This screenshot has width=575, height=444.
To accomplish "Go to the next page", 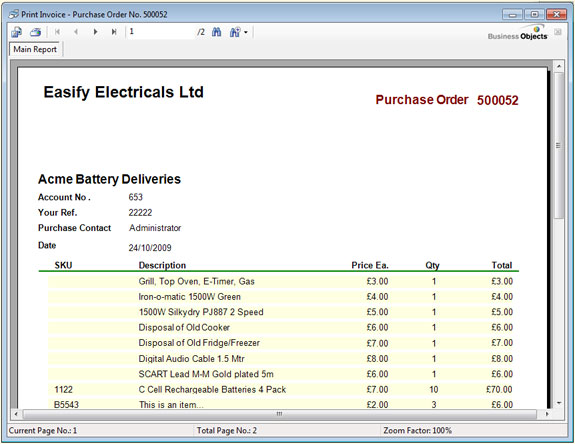I will (95, 32).
